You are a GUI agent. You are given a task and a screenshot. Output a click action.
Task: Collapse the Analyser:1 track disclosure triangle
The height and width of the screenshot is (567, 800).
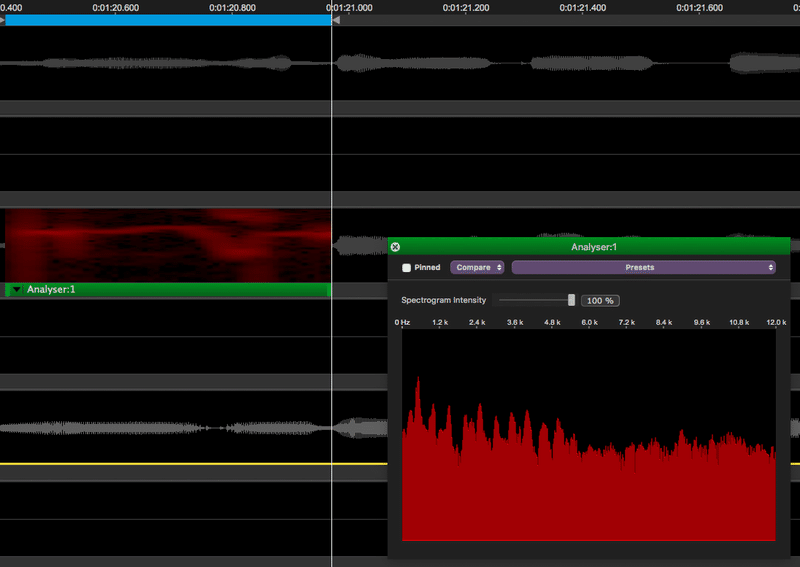tap(16, 289)
